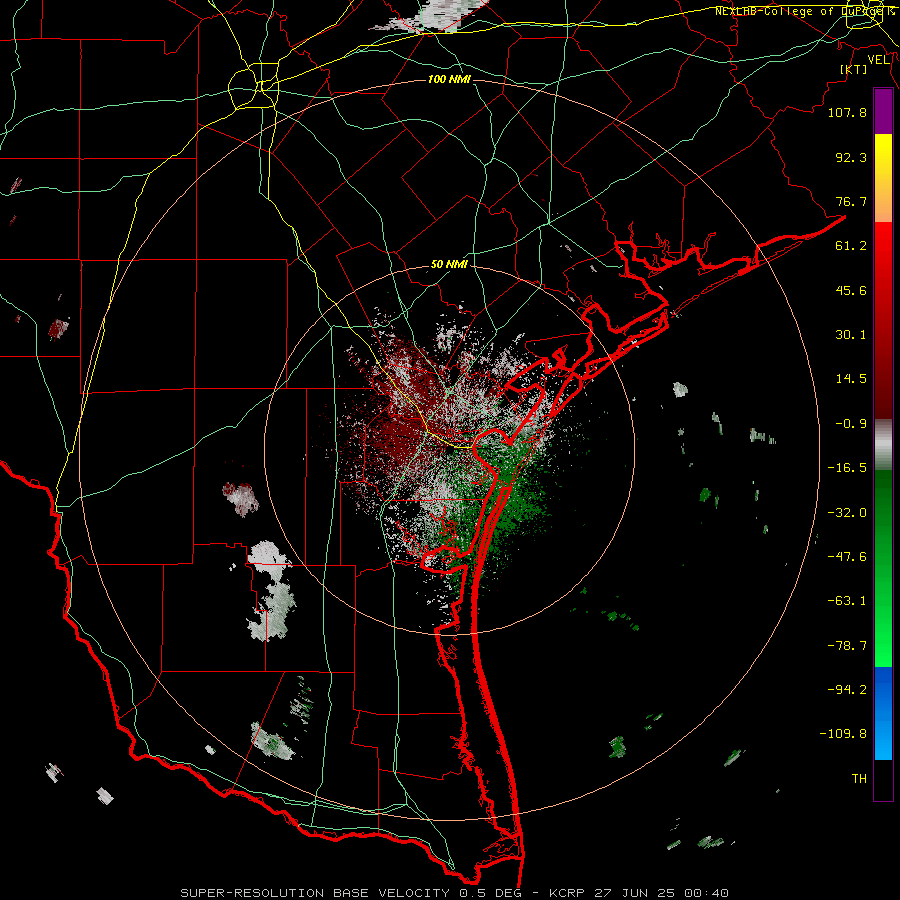Click the blue segment of color scale
The height and width of the screenshot is (900, 900).
pyautogui.click(x=883, y=713)
